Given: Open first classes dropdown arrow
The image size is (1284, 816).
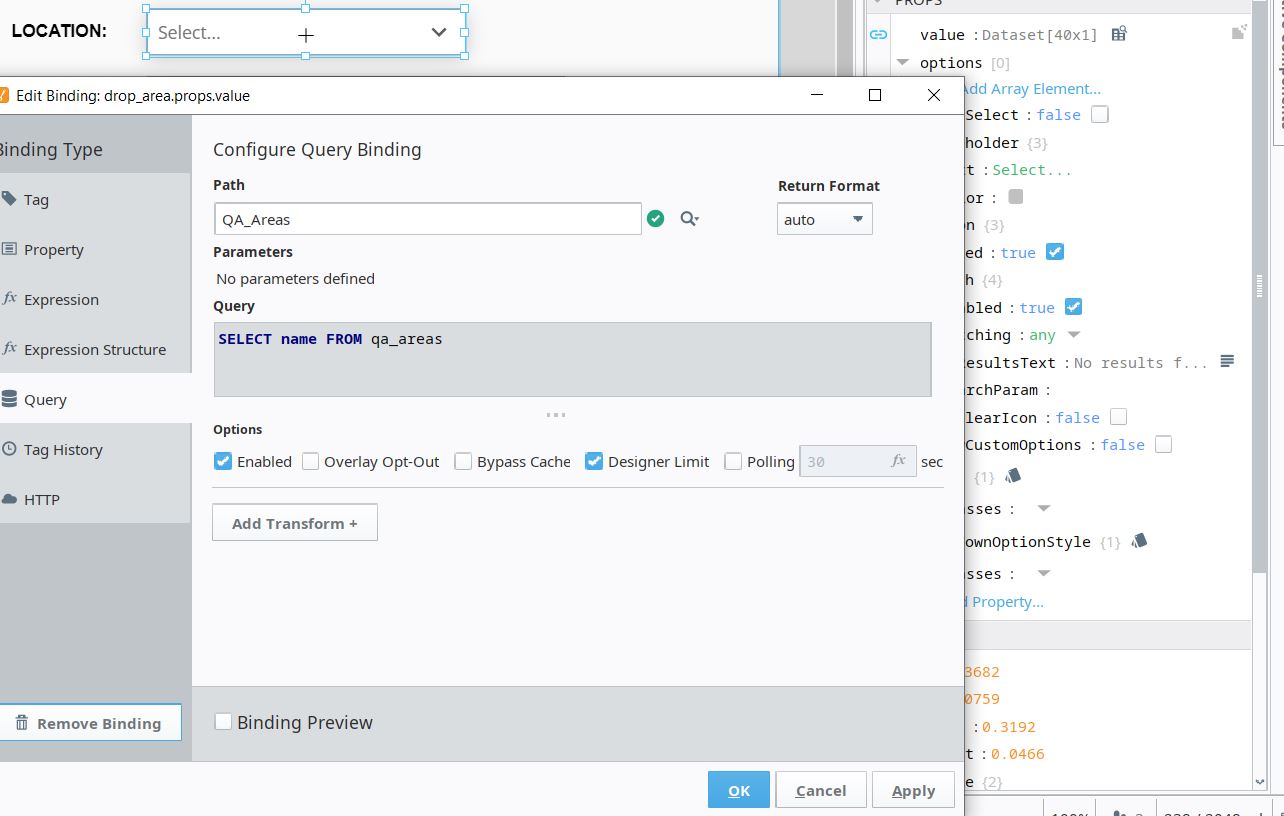Looking at the screenshot, I should click(x=1044, y=509).
